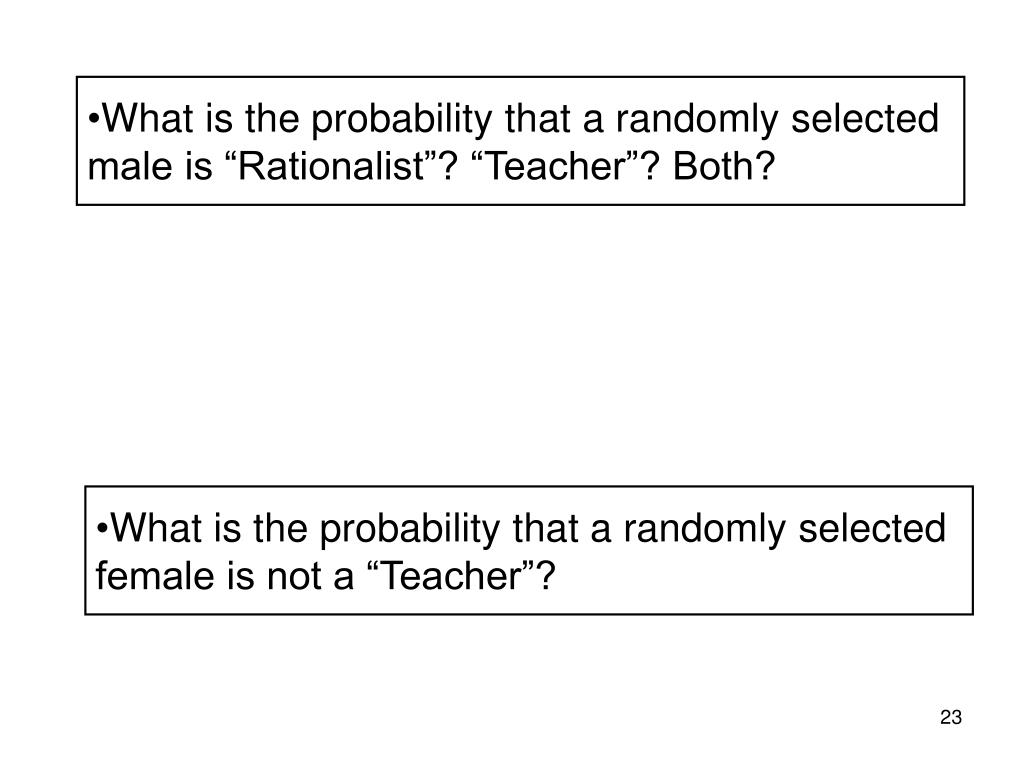This screenshot has height=768, width=1024.
Task: Click "selected" in the second text box
Action: point(872,528)
